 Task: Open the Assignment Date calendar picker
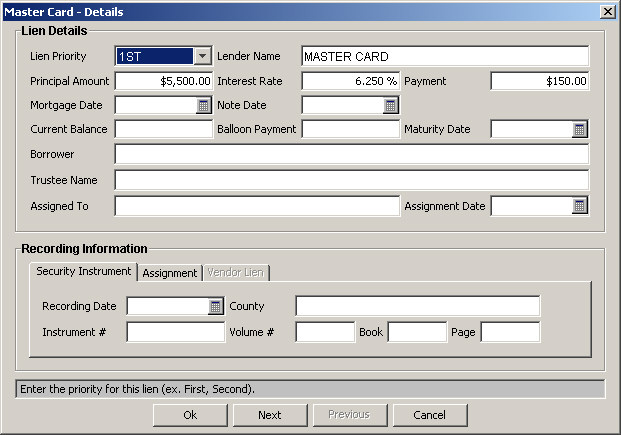point(579,206)
